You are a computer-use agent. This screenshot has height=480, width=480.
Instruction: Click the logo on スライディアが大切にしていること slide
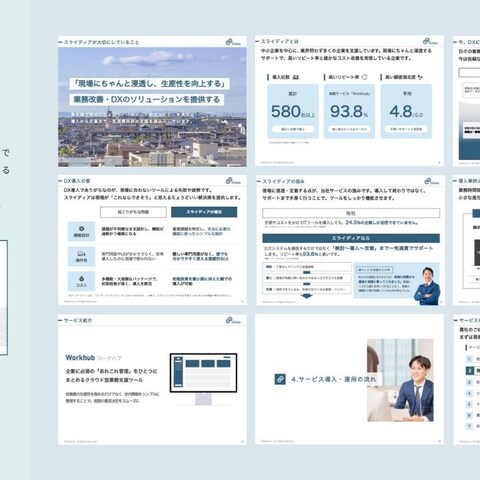pyautogui.click(x=233, y=42)
